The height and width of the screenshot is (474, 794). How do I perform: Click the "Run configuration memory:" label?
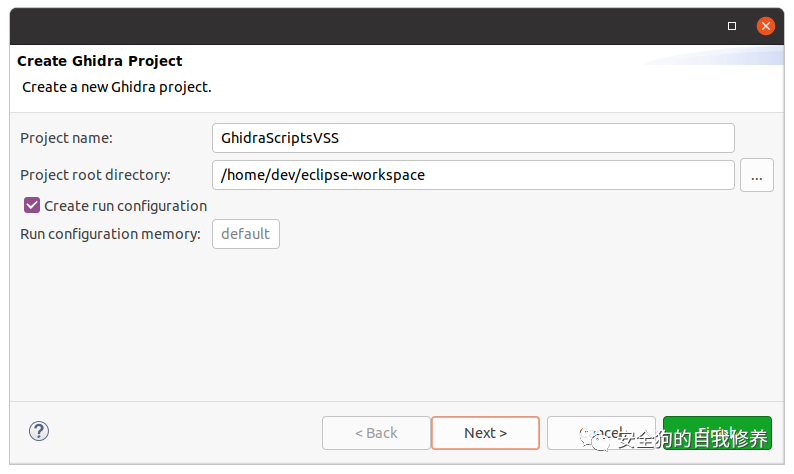coord(110,234)
